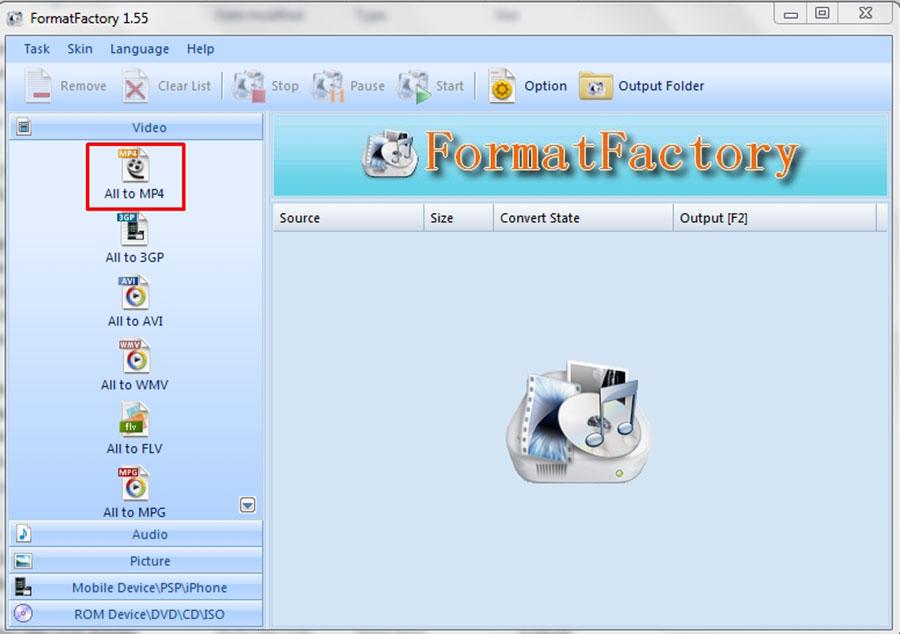Sort by the Size column header
Image resolution: width=900 pixels, height=634 pixels.
(x=459, y=218)
